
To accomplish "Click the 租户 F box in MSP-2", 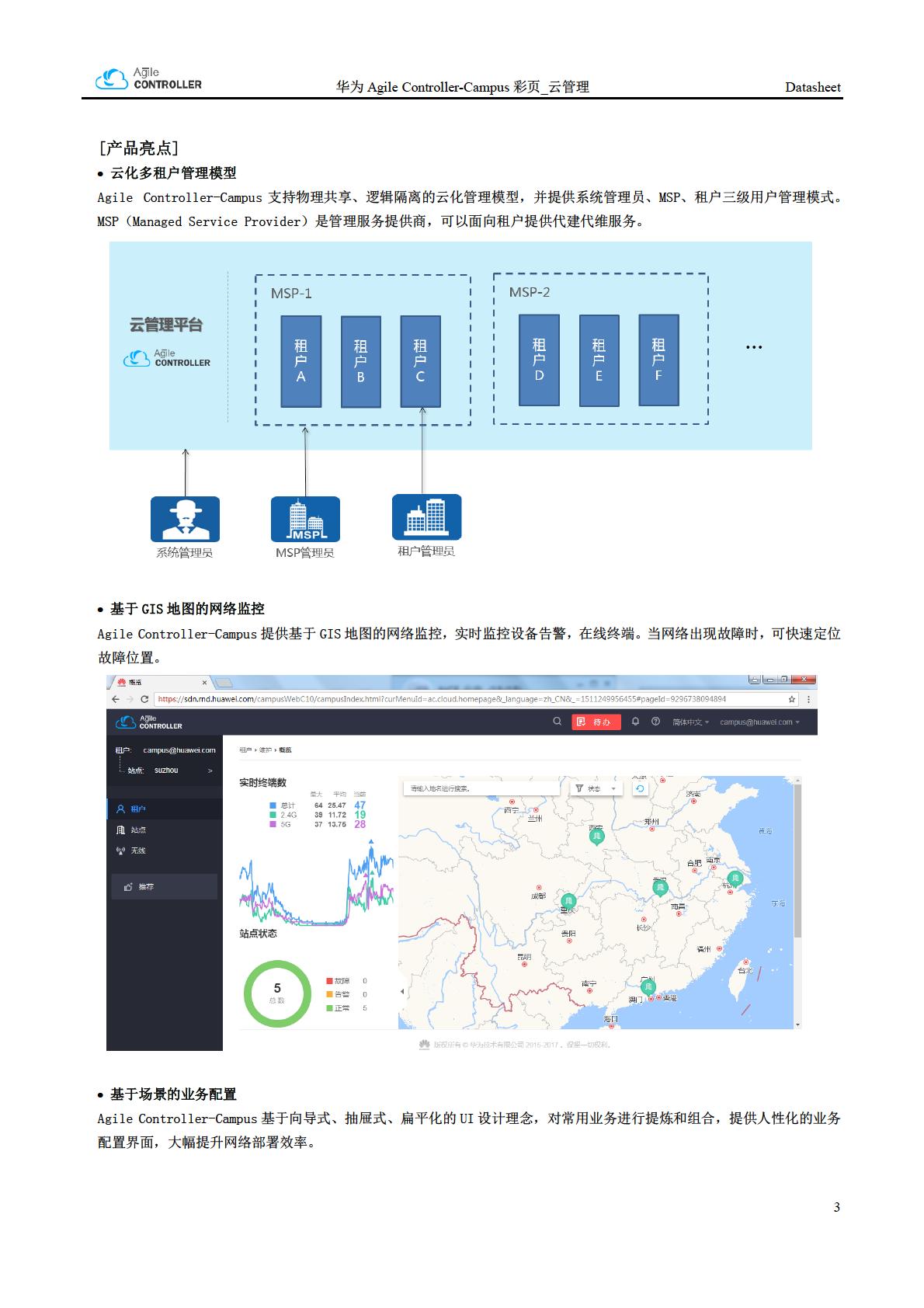I will (x=658, y=360).
